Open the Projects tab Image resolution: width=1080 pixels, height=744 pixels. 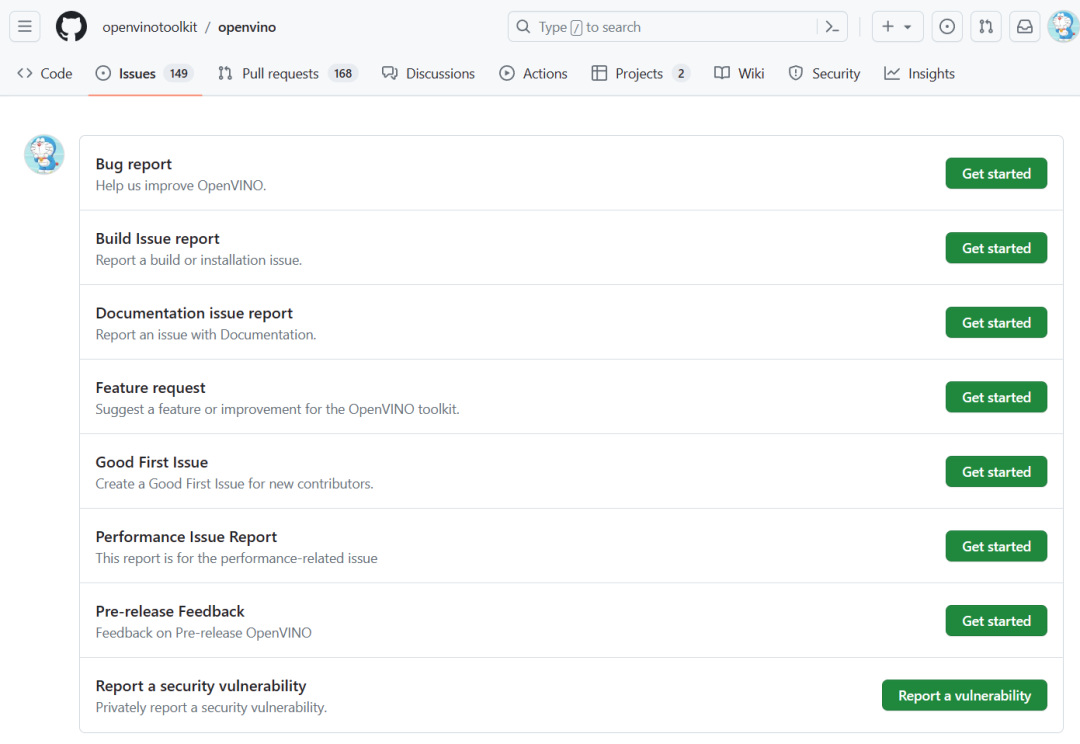[x=641, y=74]
